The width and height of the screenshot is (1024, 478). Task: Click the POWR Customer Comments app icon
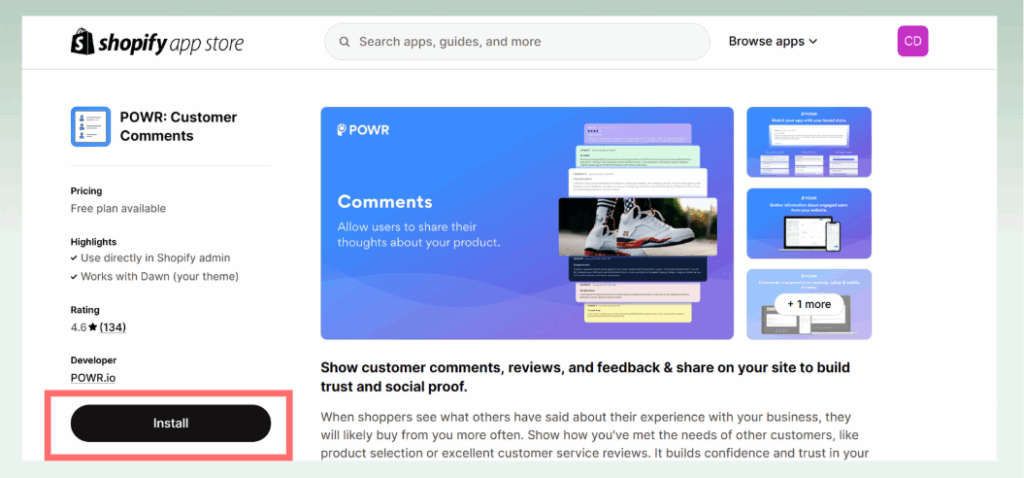[90, 127]
